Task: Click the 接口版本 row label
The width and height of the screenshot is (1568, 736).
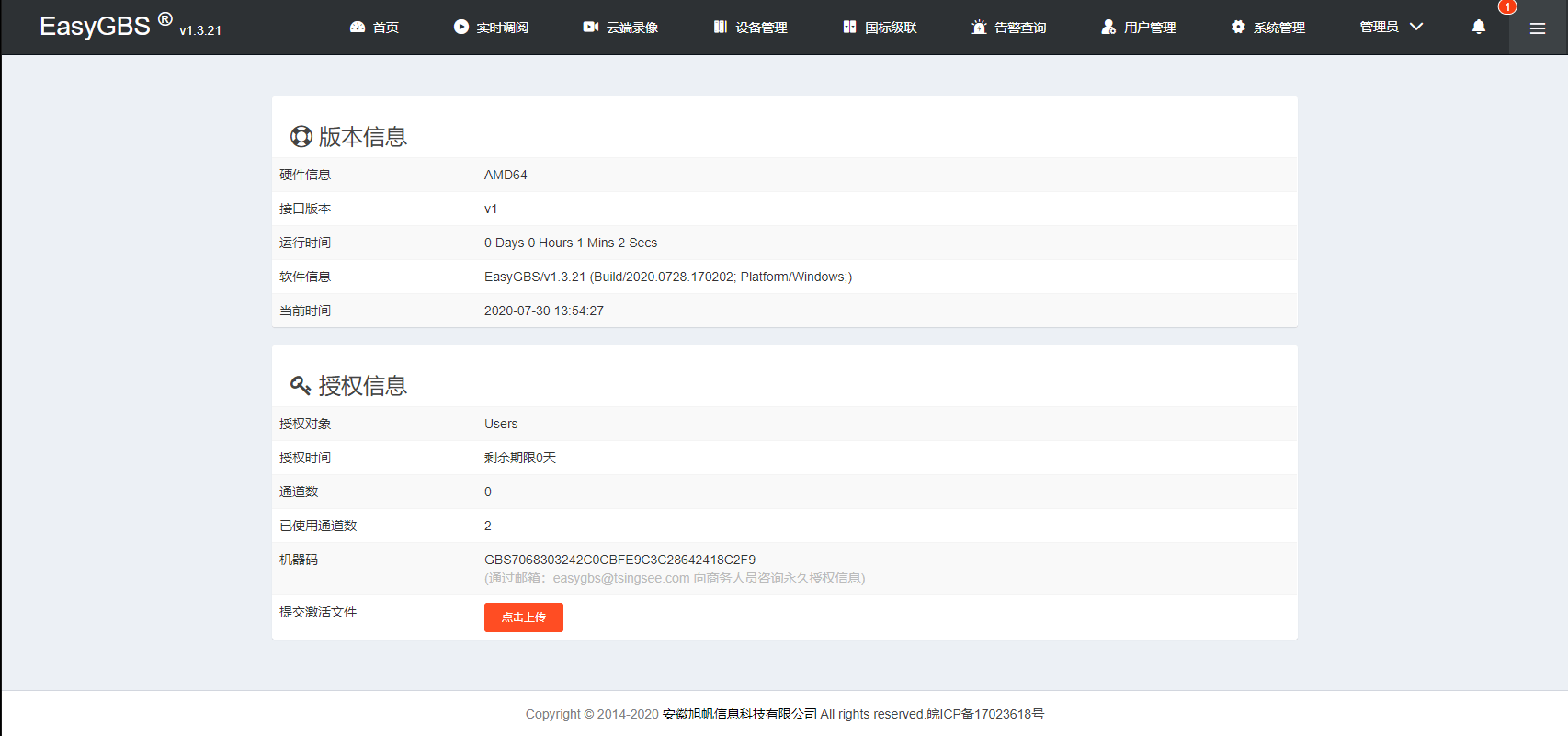Action: (x=305, y=209)
